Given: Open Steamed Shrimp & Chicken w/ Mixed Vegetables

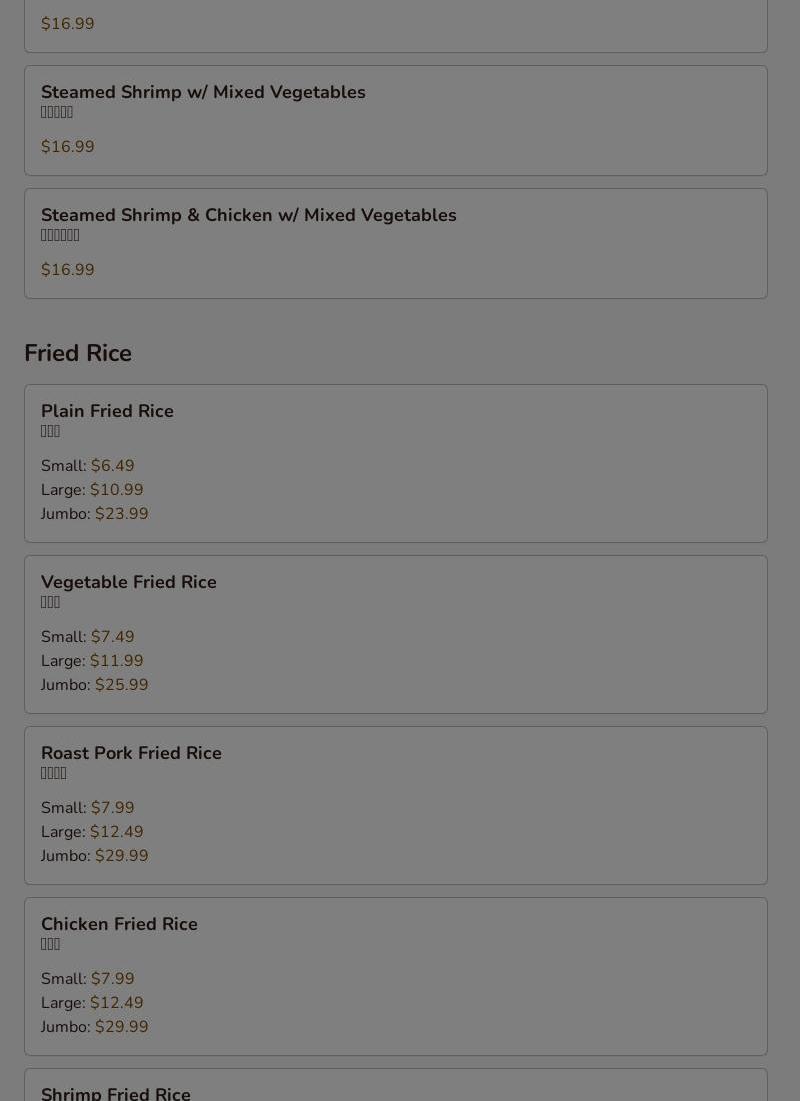Looking at the screenshot, I should click(248, 216).
